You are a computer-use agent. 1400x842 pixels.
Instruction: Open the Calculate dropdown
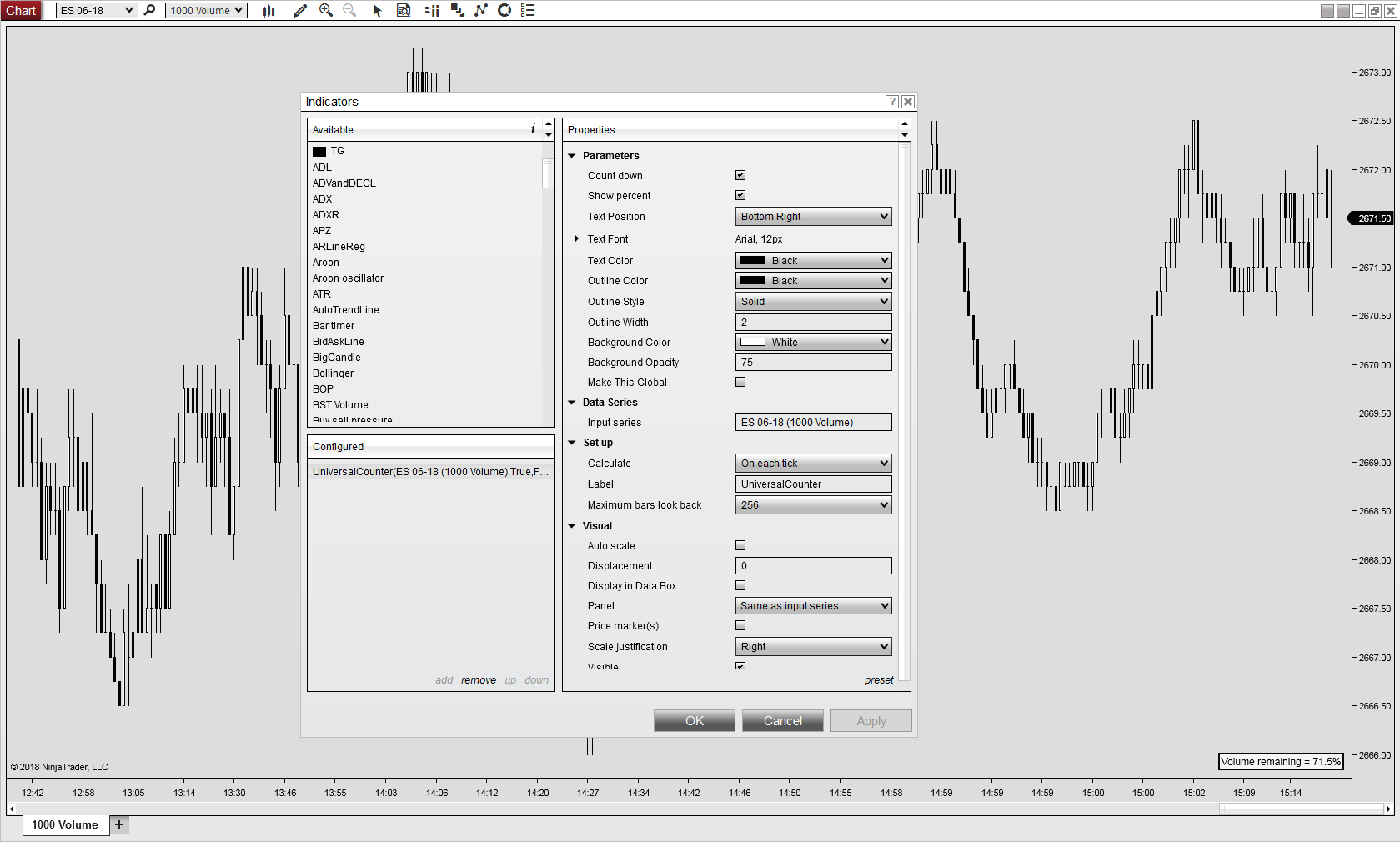814,464
